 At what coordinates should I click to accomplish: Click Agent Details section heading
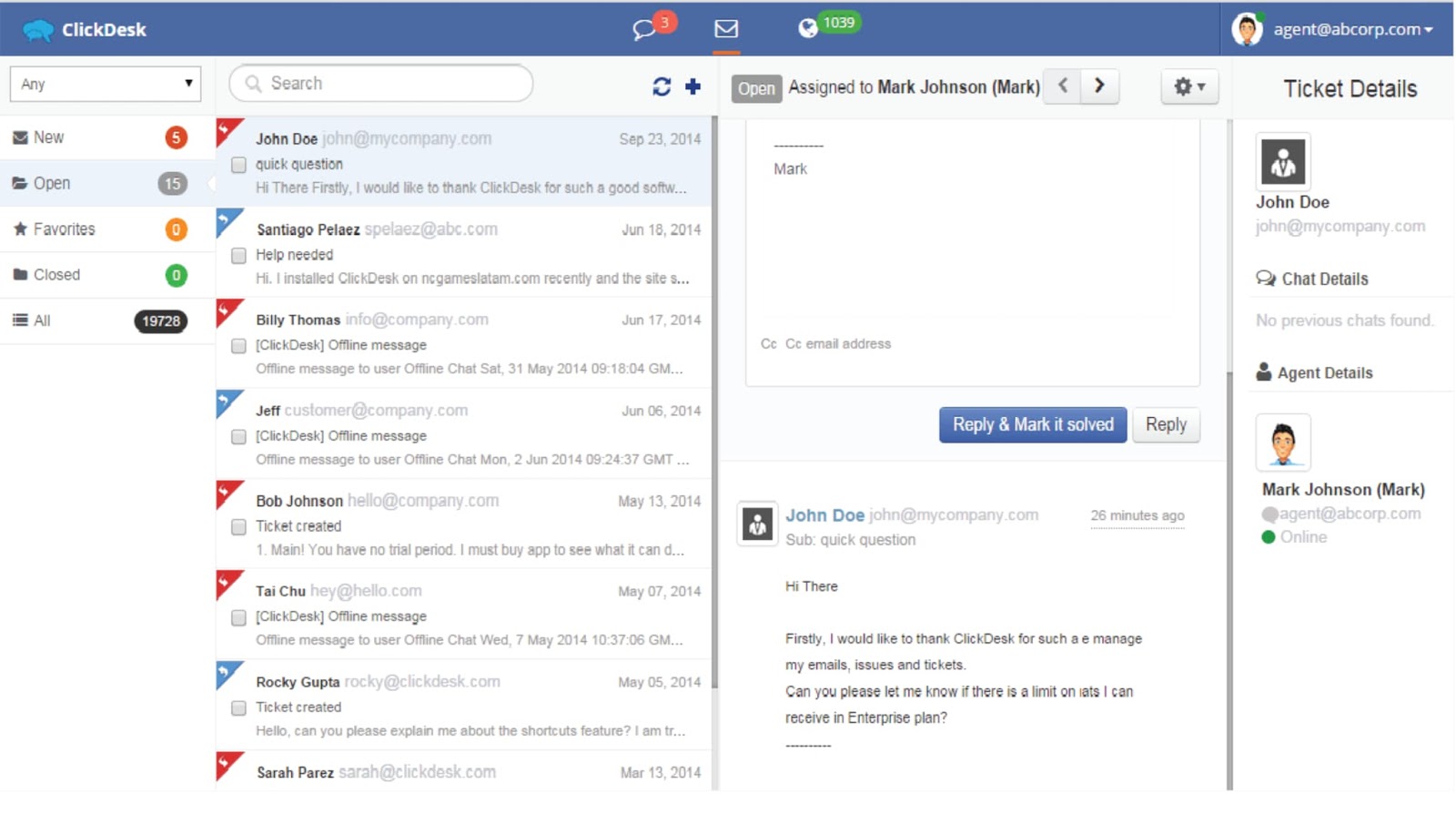pos(1314,372)
